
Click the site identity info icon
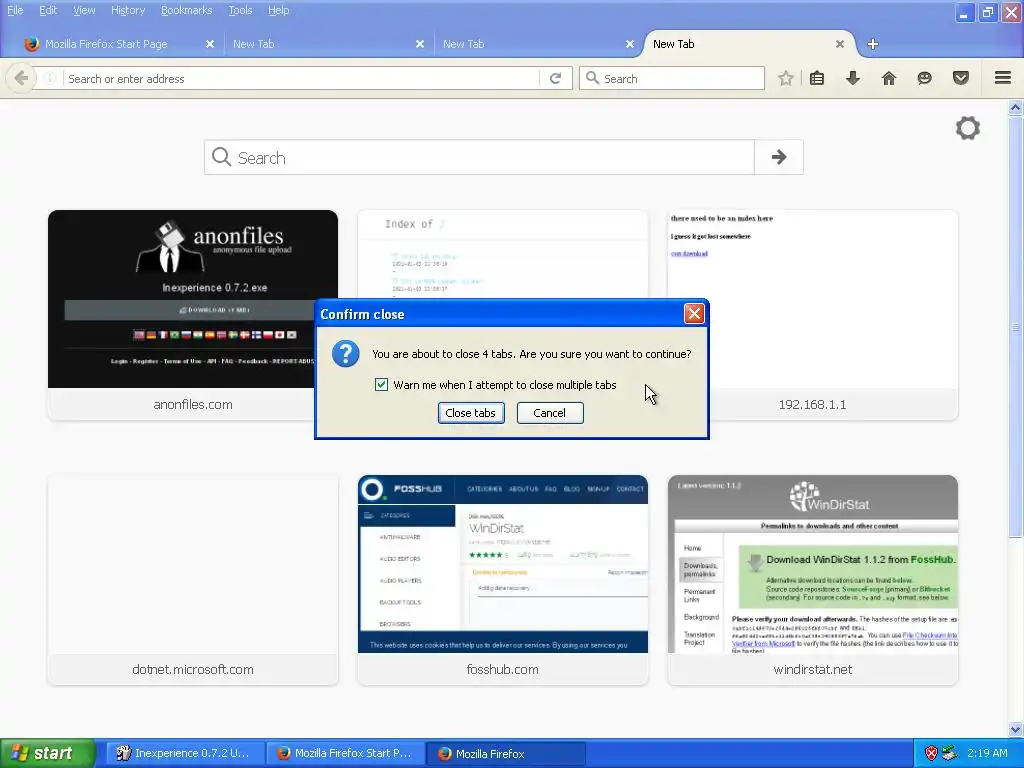[x=50, y=78]
